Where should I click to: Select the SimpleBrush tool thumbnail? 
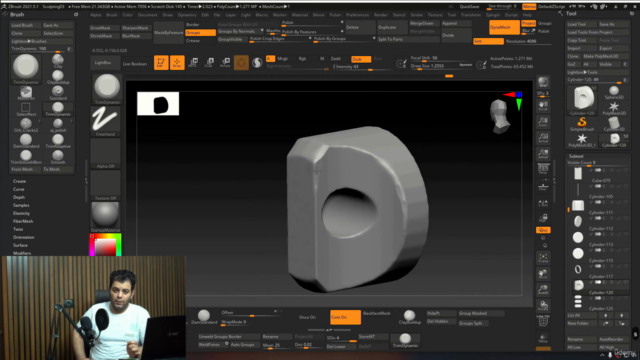tap(582, 124)
